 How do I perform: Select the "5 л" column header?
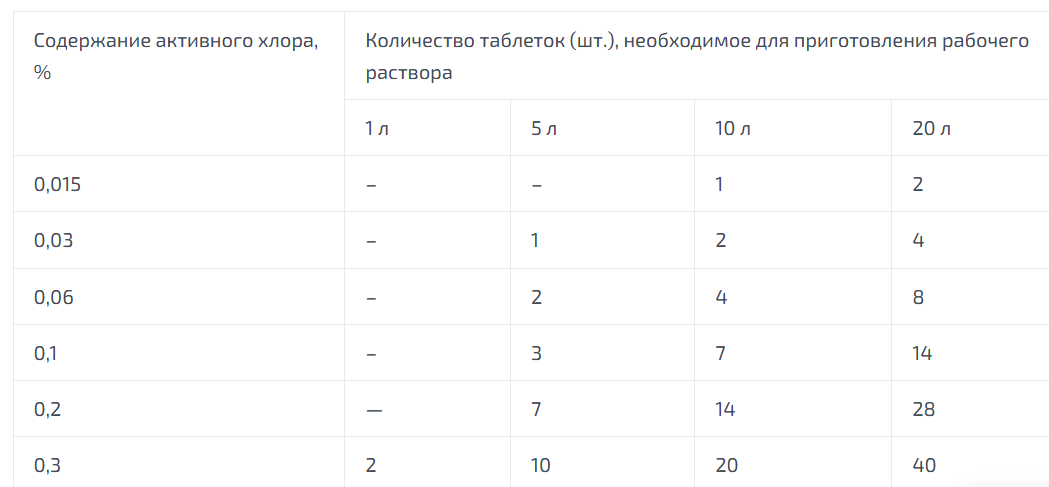(x=545, y=128)
